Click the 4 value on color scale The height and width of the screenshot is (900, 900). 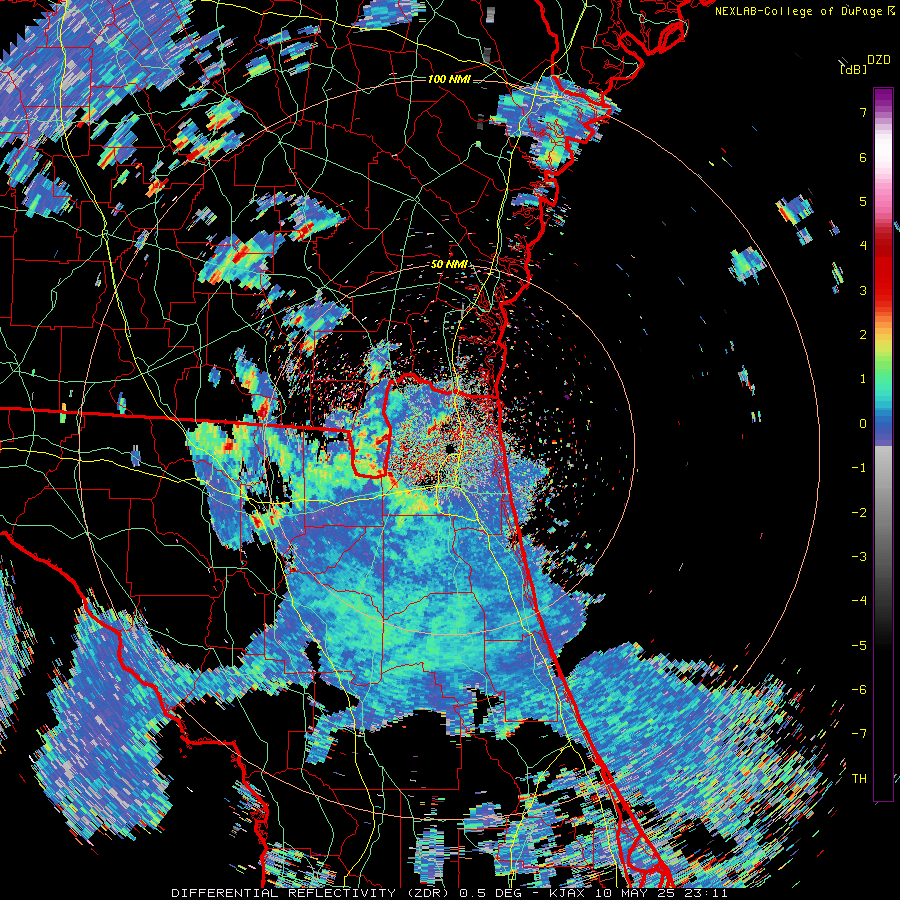coord(863,246)
